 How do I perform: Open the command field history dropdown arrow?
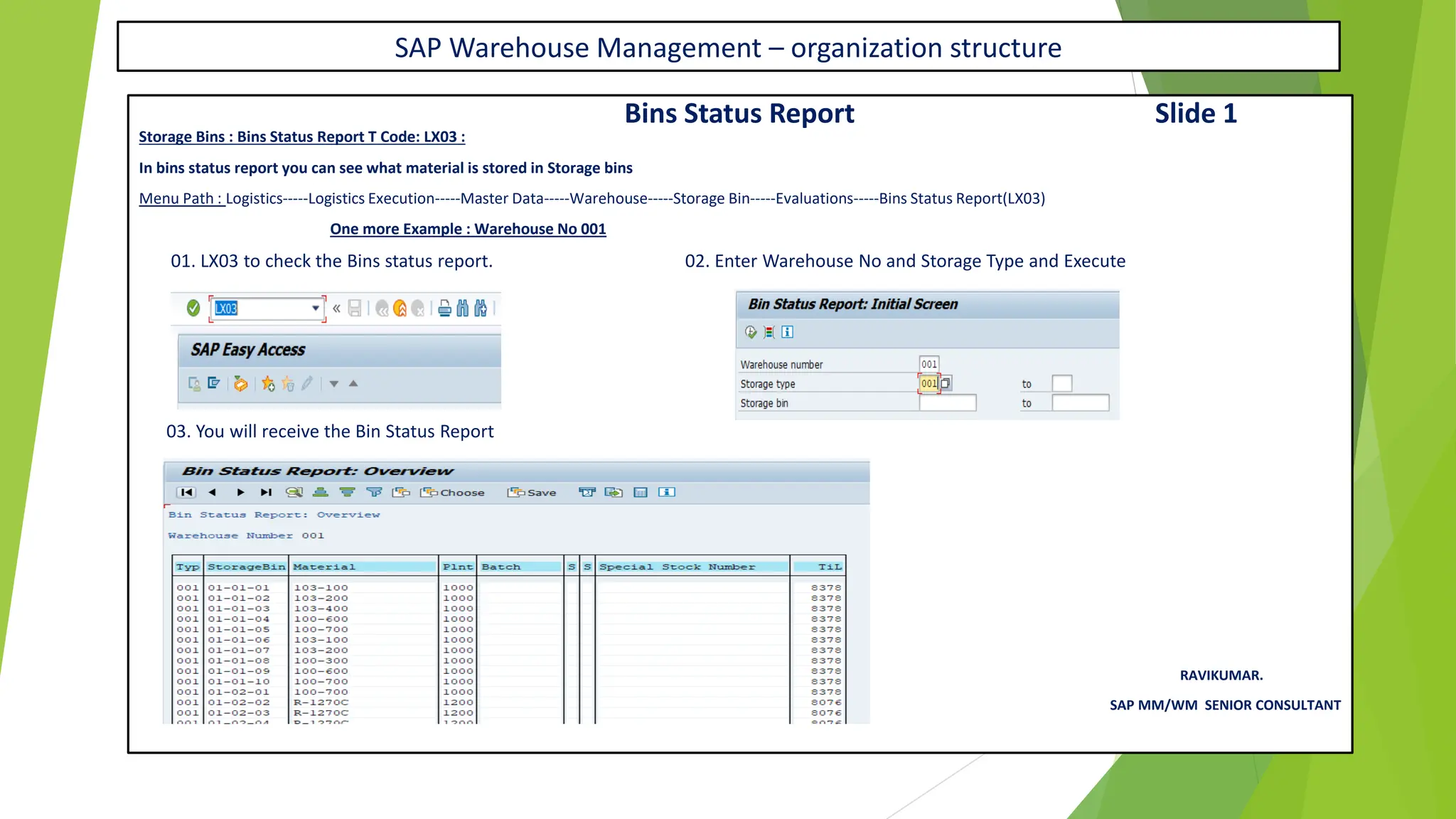(315, 308)
